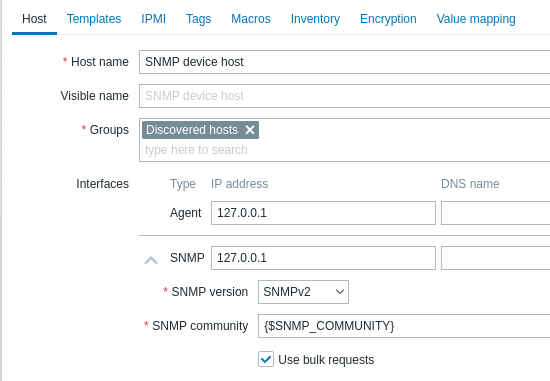
Task: Click the Interfaces label
Action: tap(102, 184)
